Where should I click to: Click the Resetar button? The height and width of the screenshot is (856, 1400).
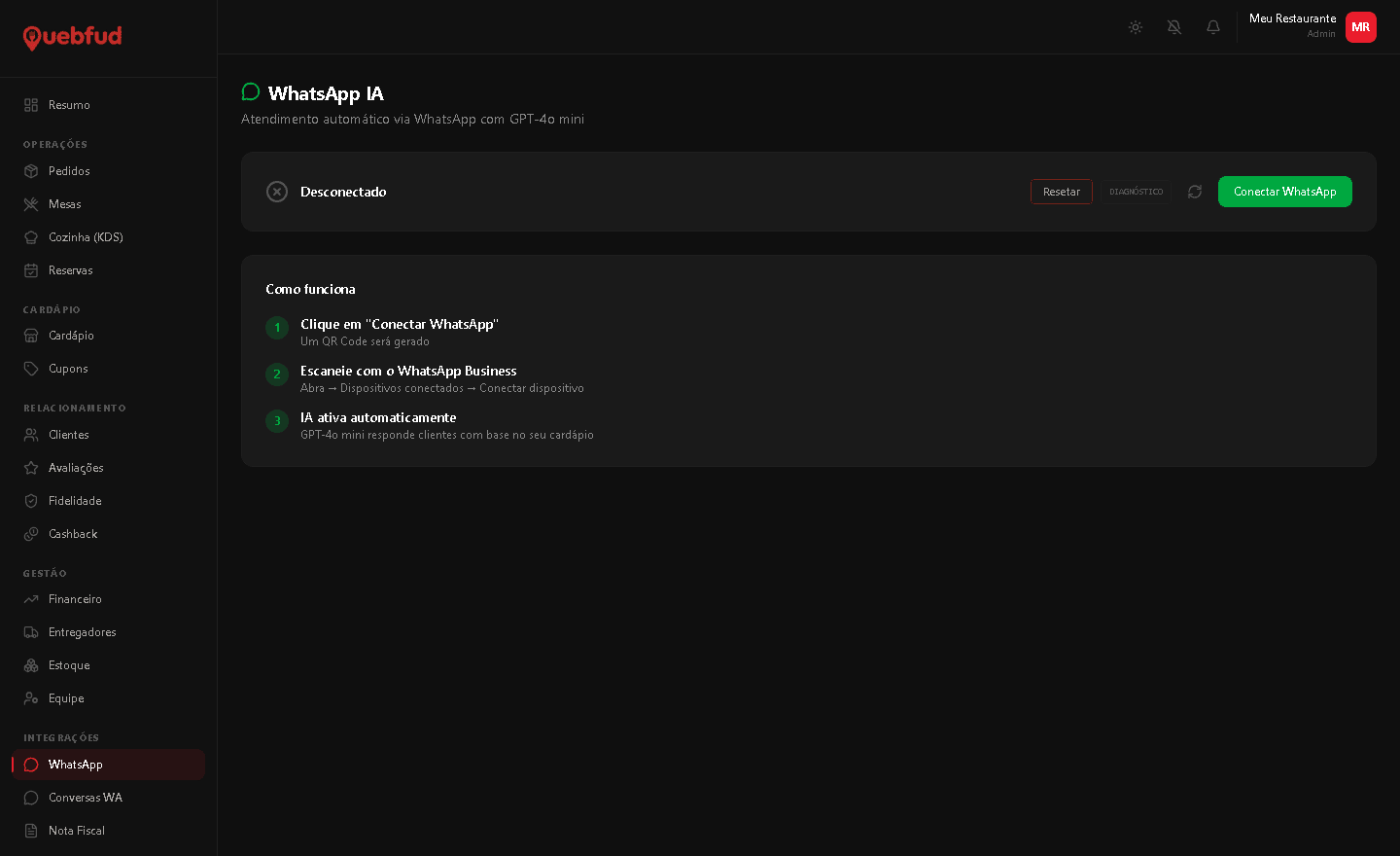pos(1062,192)
